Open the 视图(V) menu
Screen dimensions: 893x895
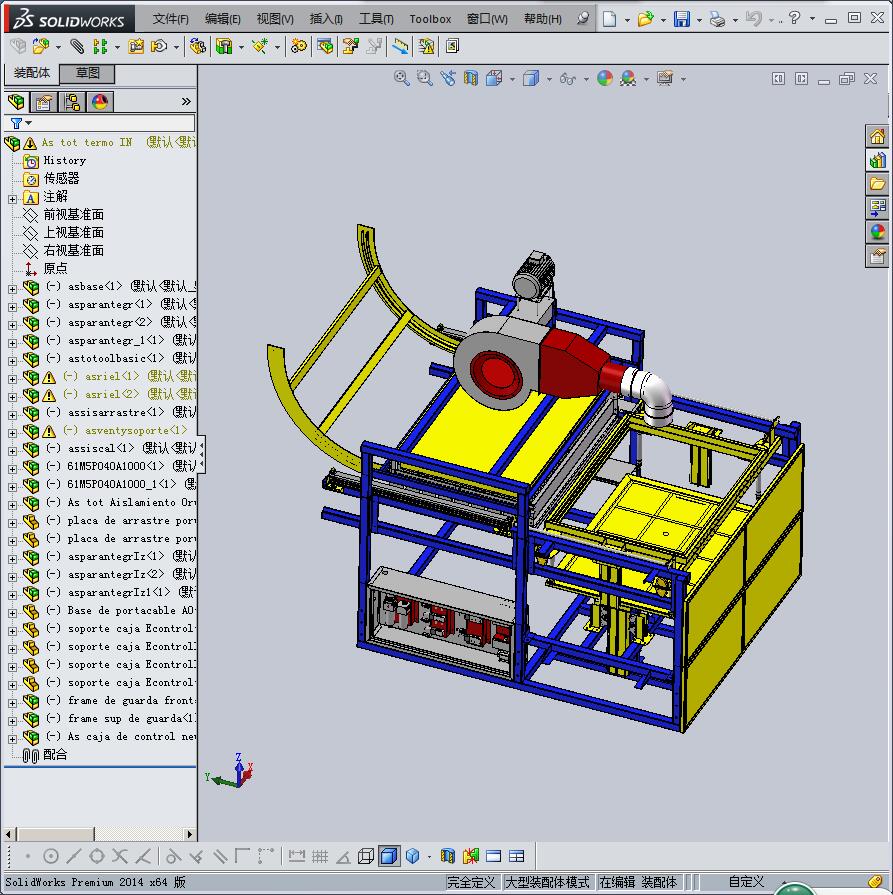click(x=275, y=19)
